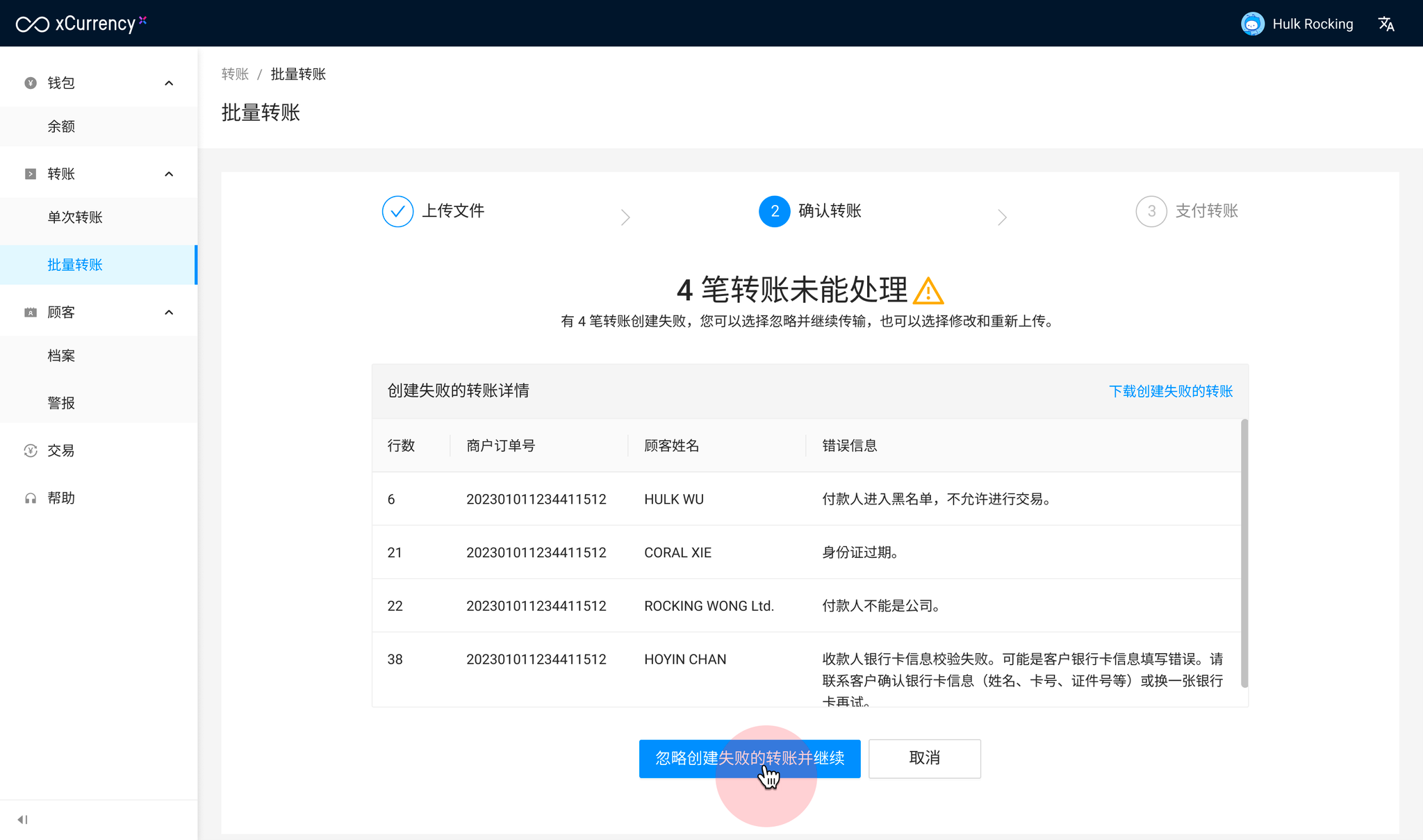This screenshot has height=840, width=1423.
Task: Open the 警报 menu item
Action: 61,403
